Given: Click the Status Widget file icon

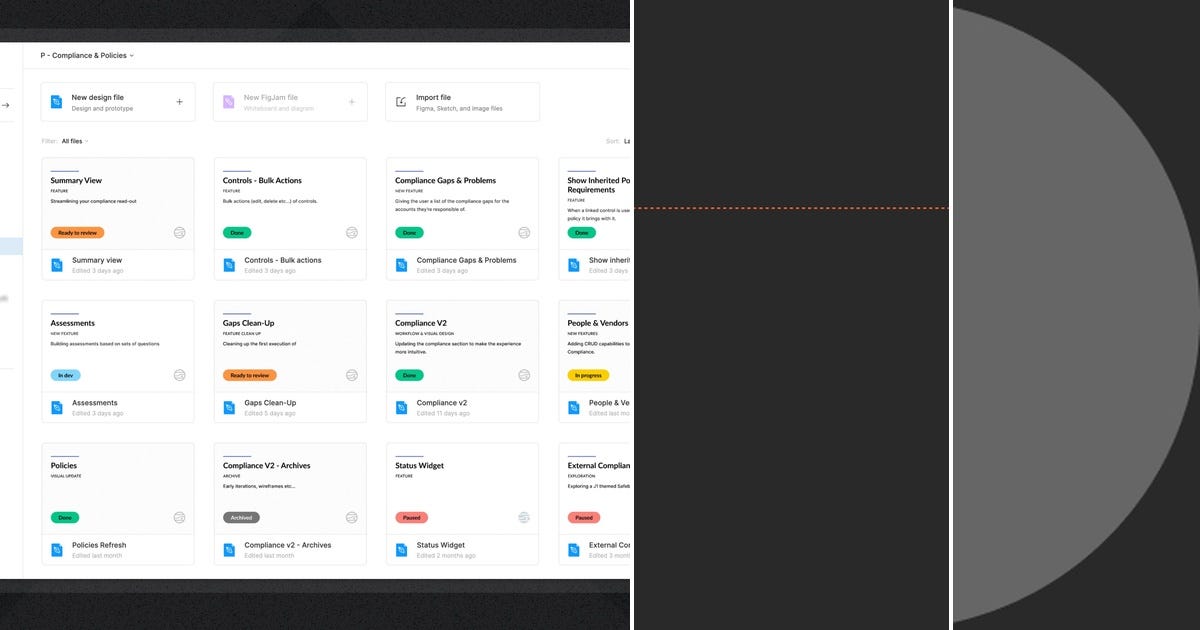Looking at the screenshot, I should tap(401, 549).
